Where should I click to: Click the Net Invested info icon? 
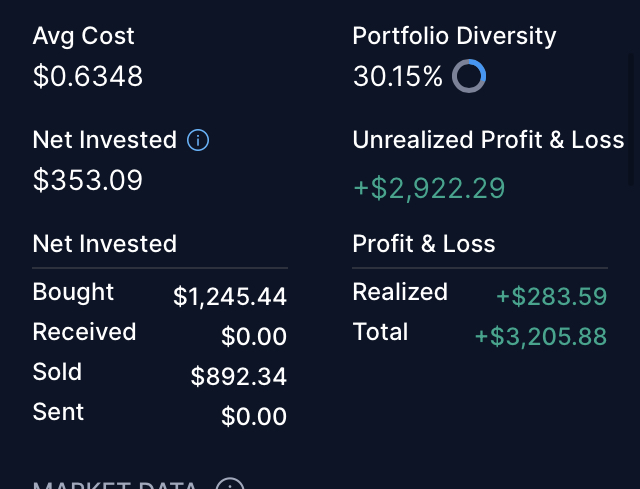[x=198, y=140]
